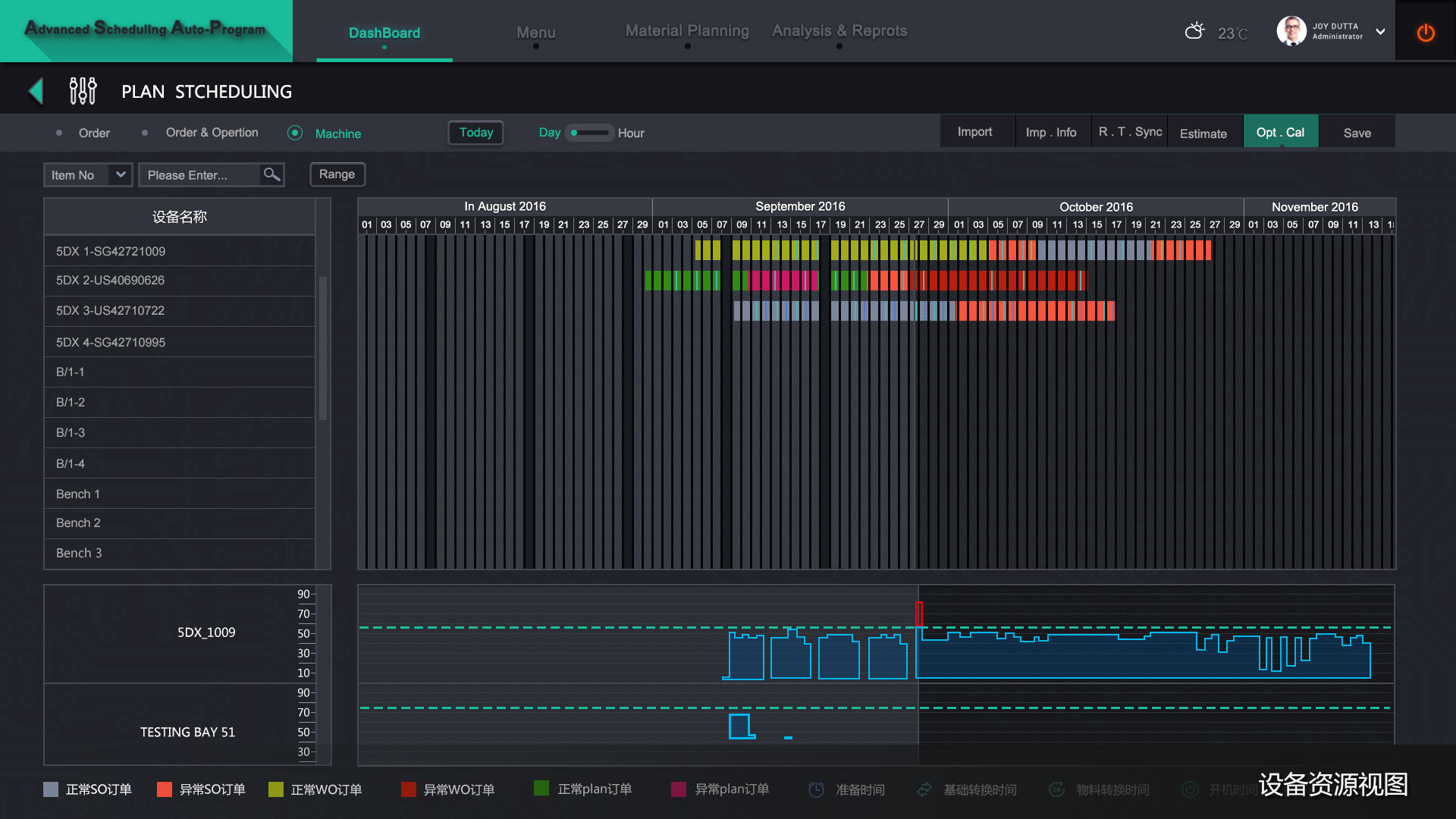
Task: Open the Material Planning tab
Action: [x=687, y=31]
